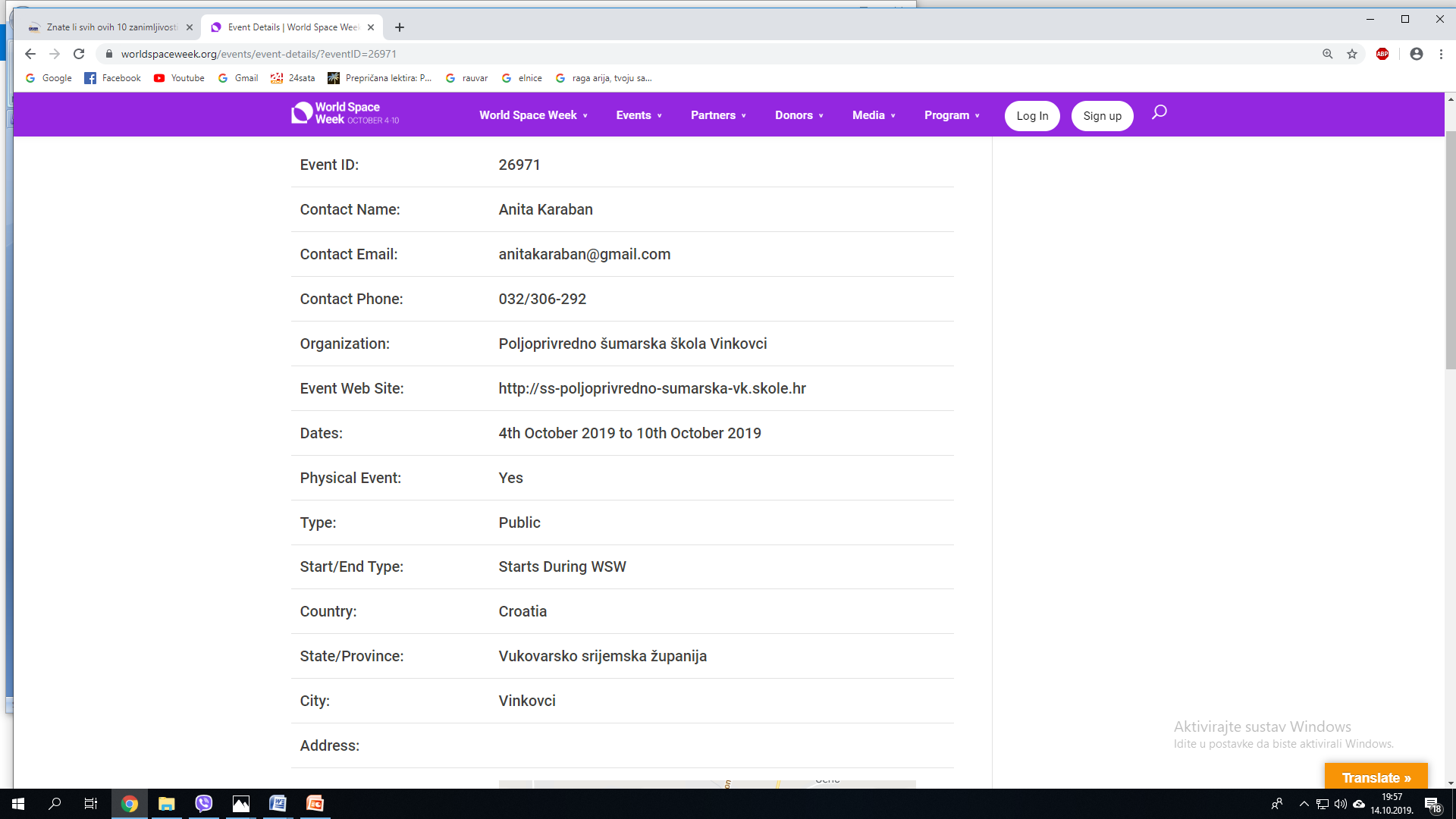Expand the Donors dropdown menu
This screenshot has width=1456, height=819.
click(799, 115)
